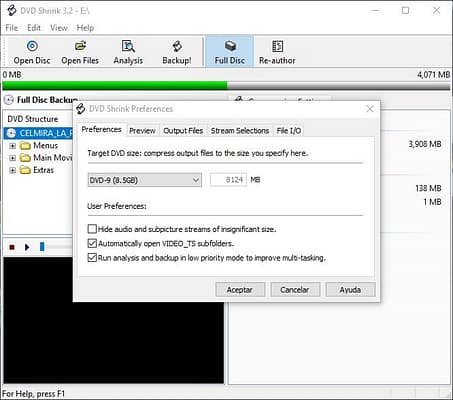Stop the preview playback
The image size is (453, 400).
pyautogui.click(x=12, y=247)
